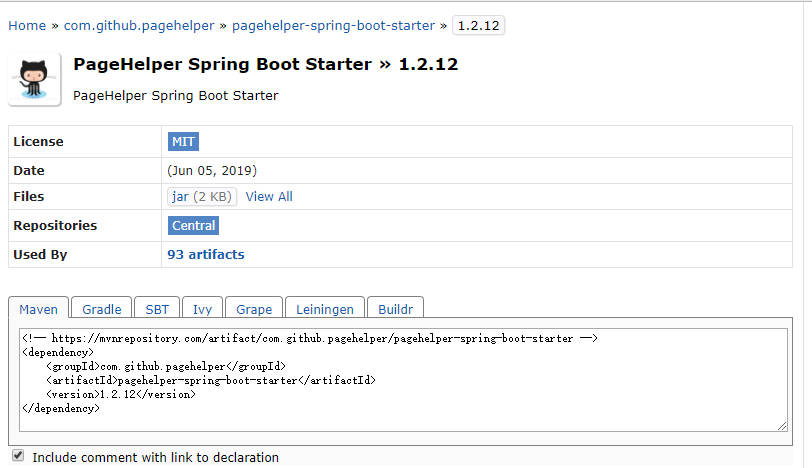Open com.github.pagehelper breadcrumb link
The width and height of the screenshot is (812, 468).
tap(139, 25)
